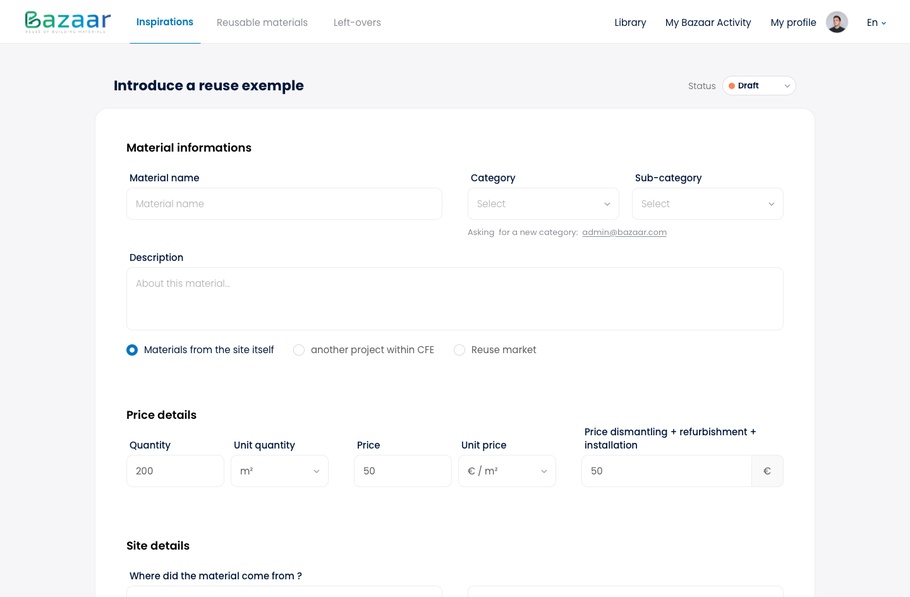Viewport: 910px width, 597px height.
Task: Click the chevron next to En language
Action: (884, 23)
